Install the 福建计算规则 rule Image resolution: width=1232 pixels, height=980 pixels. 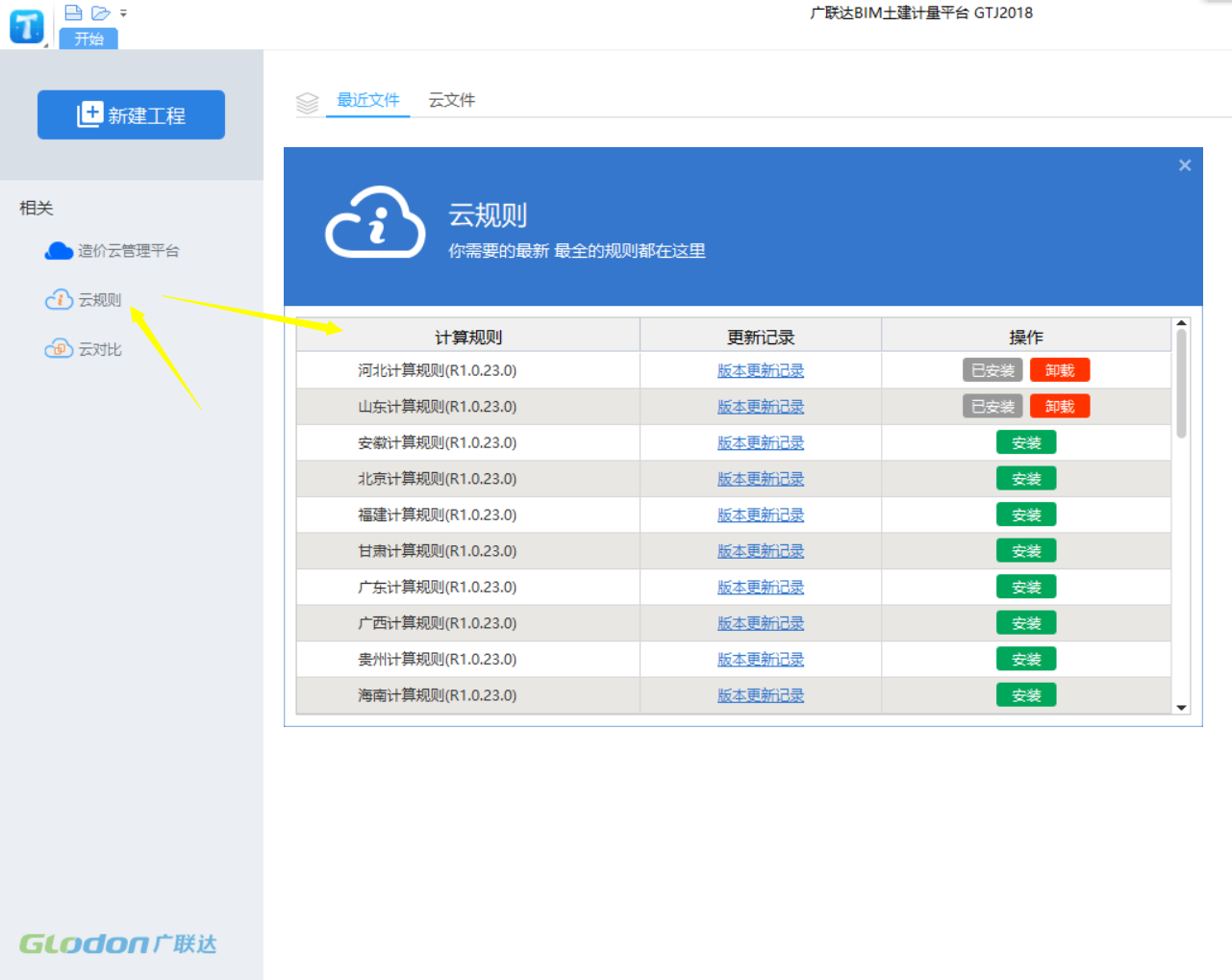coord(1026,515)
